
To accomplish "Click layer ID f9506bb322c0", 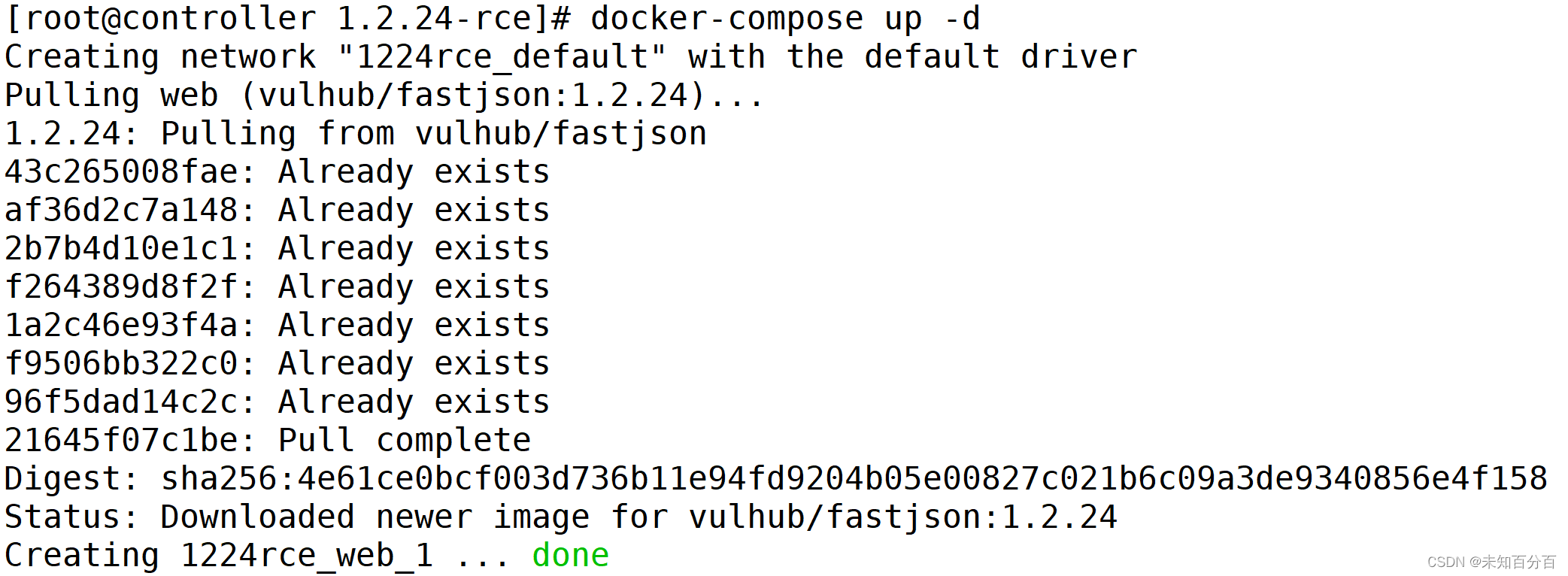I will pyautogui.click(x=122, y=364).
